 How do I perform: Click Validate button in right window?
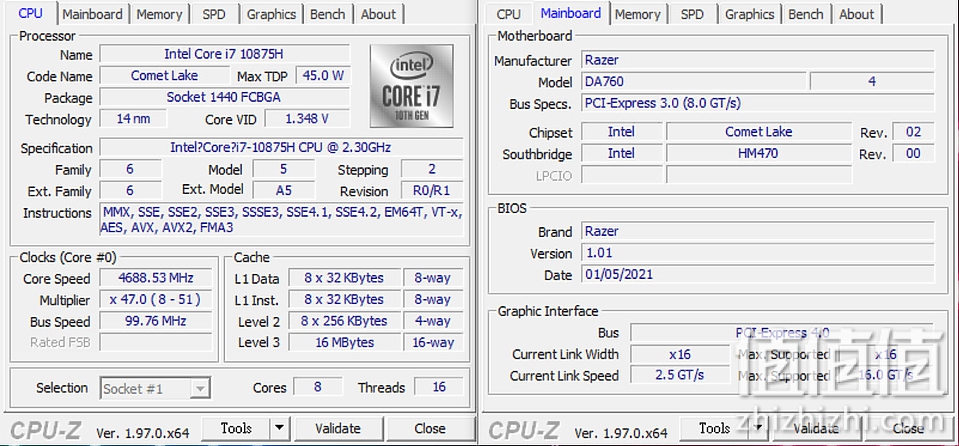pos(816,428)
